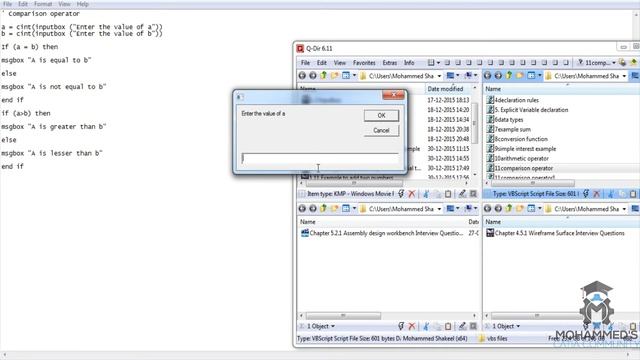The width and height of the screenshot is (640, 360).
Task: Go back in top-left Q-Dir pane
Action: coord(302,76)
